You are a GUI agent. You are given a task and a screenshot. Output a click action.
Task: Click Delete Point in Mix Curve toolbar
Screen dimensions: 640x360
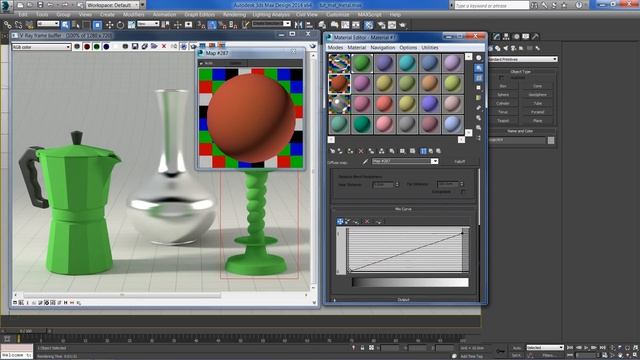(367, 221)
